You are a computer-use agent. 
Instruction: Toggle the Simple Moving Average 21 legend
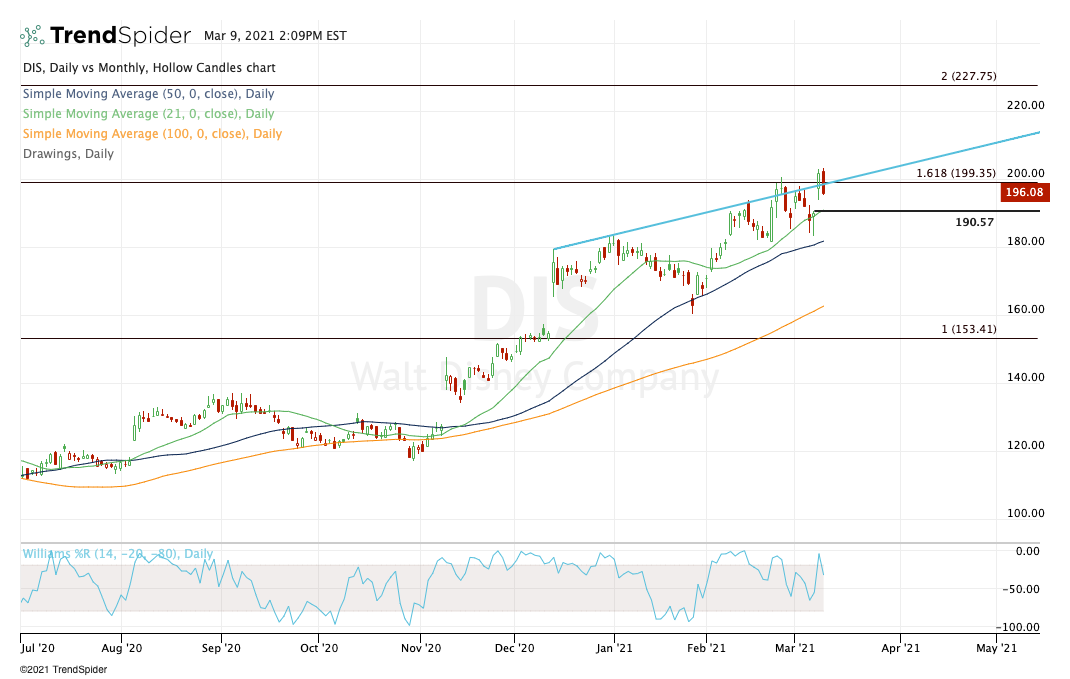[147, 114]
